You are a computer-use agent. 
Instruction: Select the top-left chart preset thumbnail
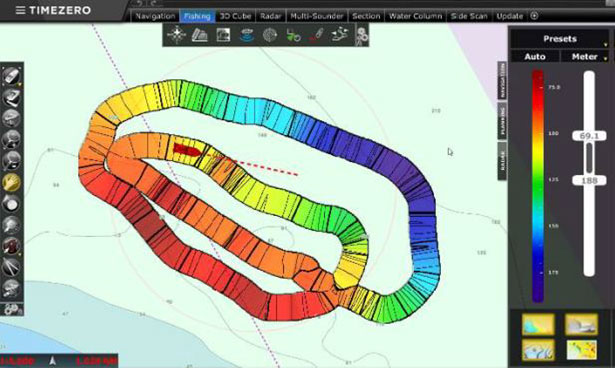(x=538, y=324)
